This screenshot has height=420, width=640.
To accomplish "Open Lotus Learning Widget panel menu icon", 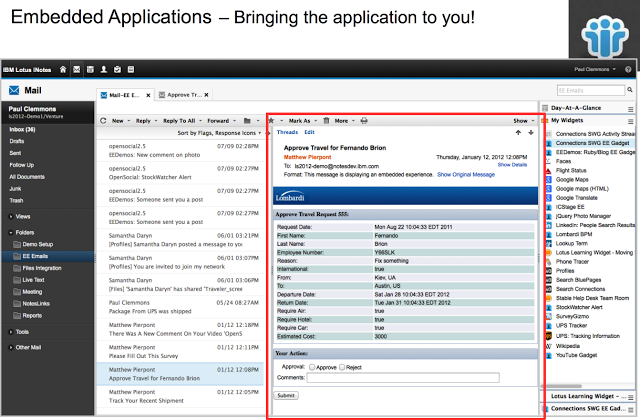I will [x=631, y=397].
